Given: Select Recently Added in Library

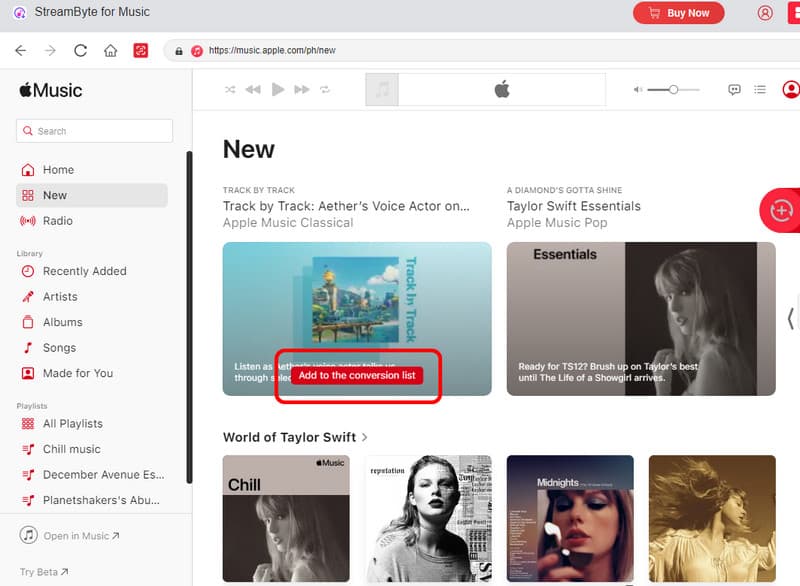Looking at the screenshot, I should click(84, 271).
